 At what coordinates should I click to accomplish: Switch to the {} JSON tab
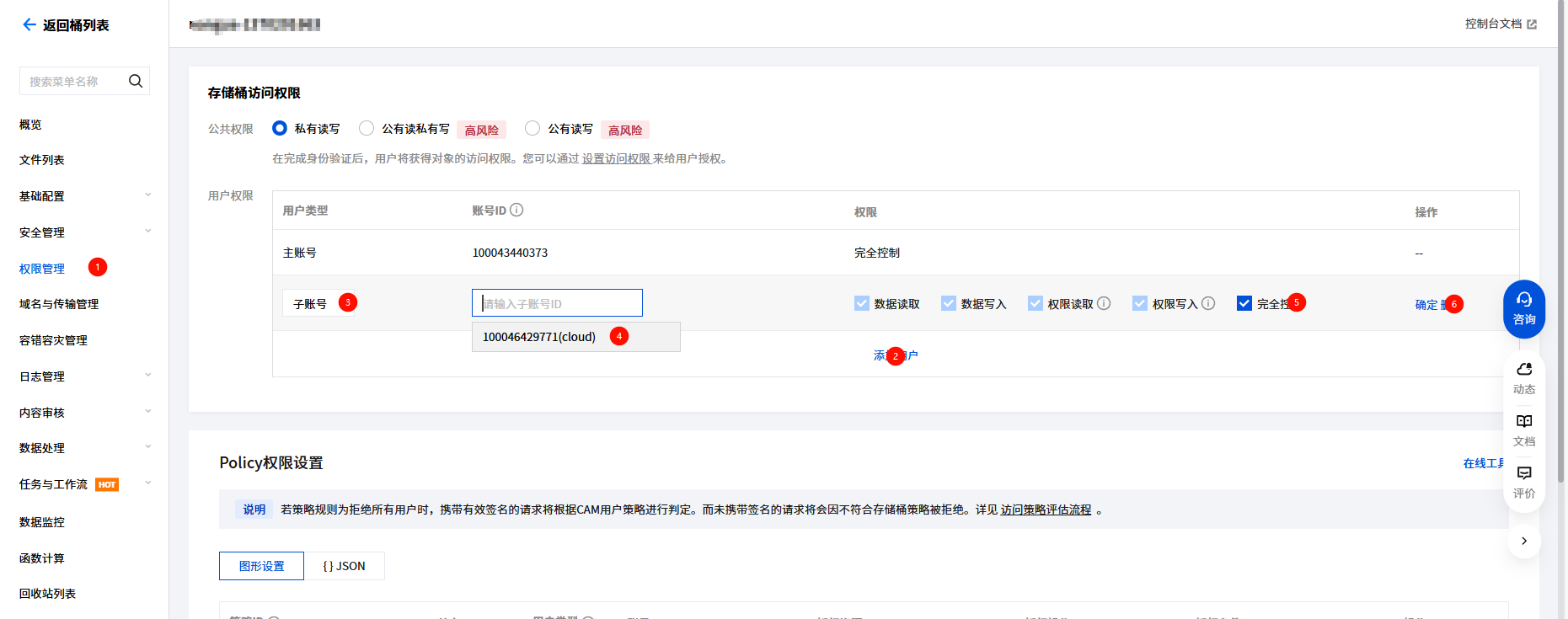click(x=344, y=566)
